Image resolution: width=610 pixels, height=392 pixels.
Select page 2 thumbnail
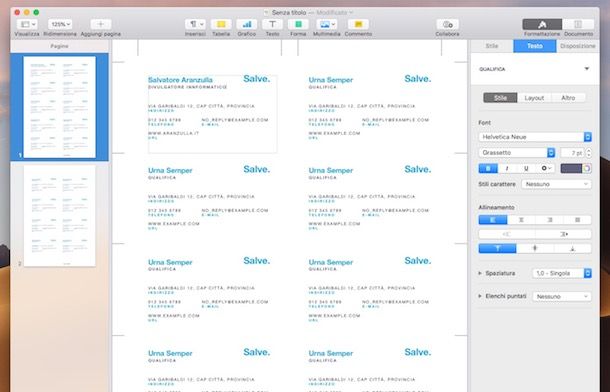[x=60, y=216]
